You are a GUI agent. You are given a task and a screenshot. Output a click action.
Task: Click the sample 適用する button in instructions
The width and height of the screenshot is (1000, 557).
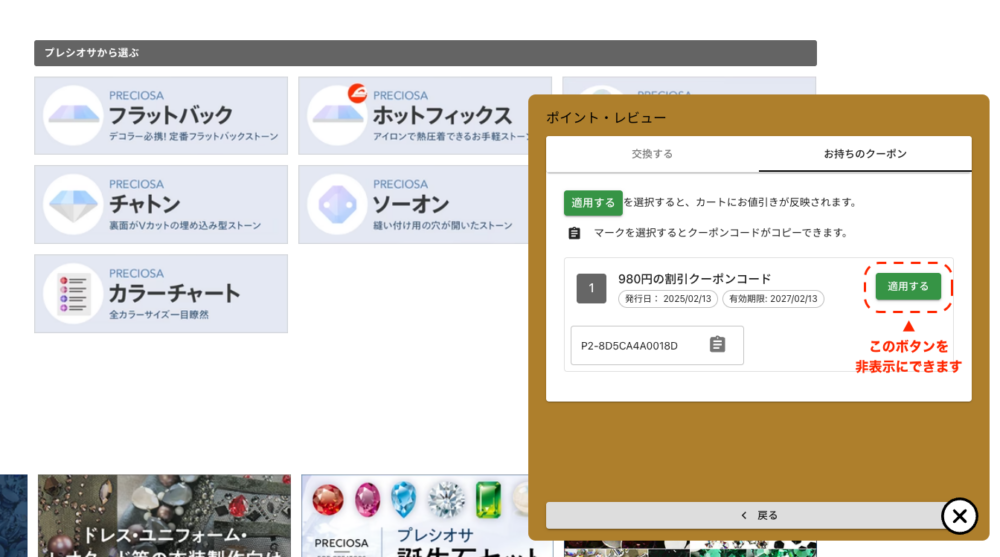pyautogui.click(x=593, y=203)
